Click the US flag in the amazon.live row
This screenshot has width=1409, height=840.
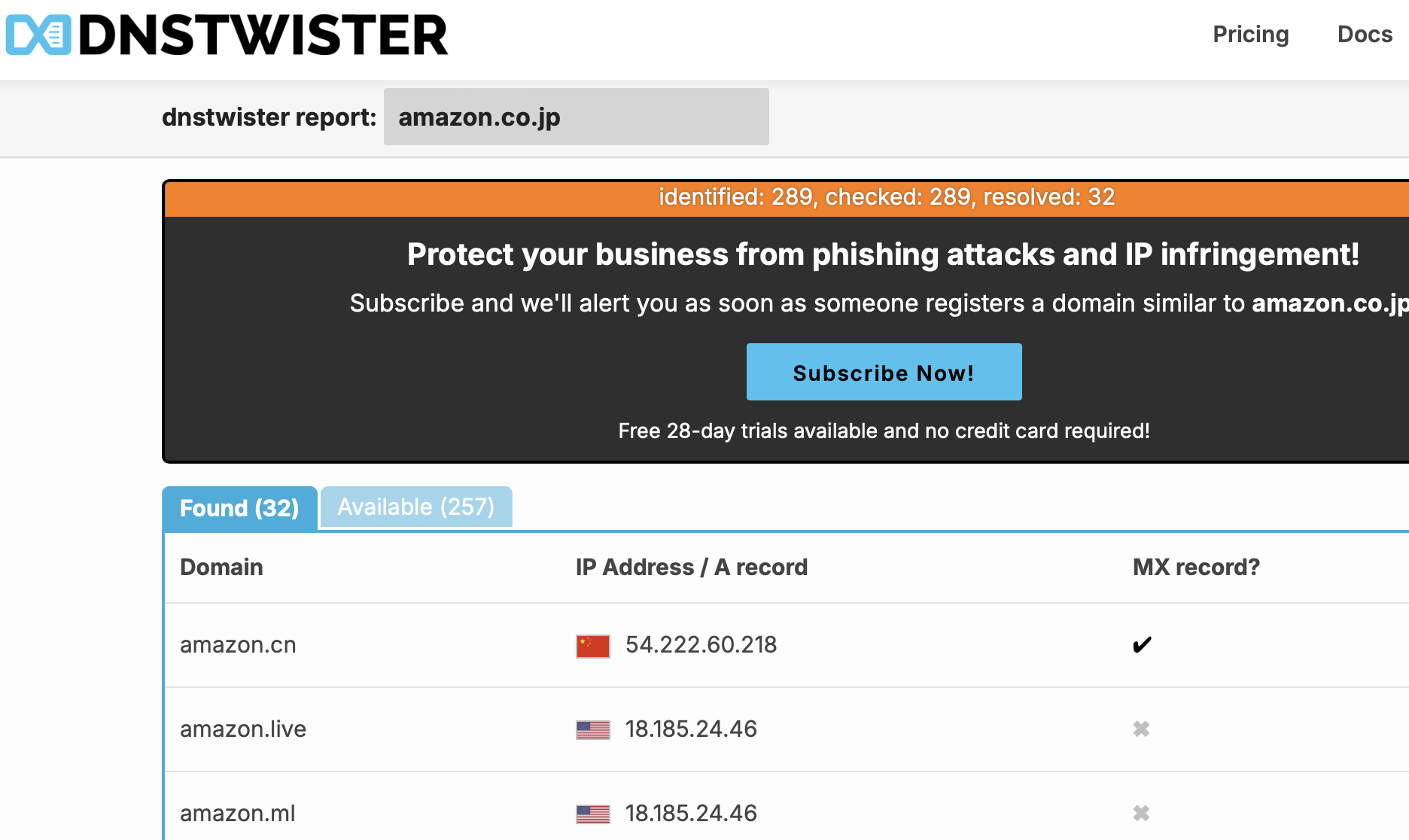coord(592,730)
